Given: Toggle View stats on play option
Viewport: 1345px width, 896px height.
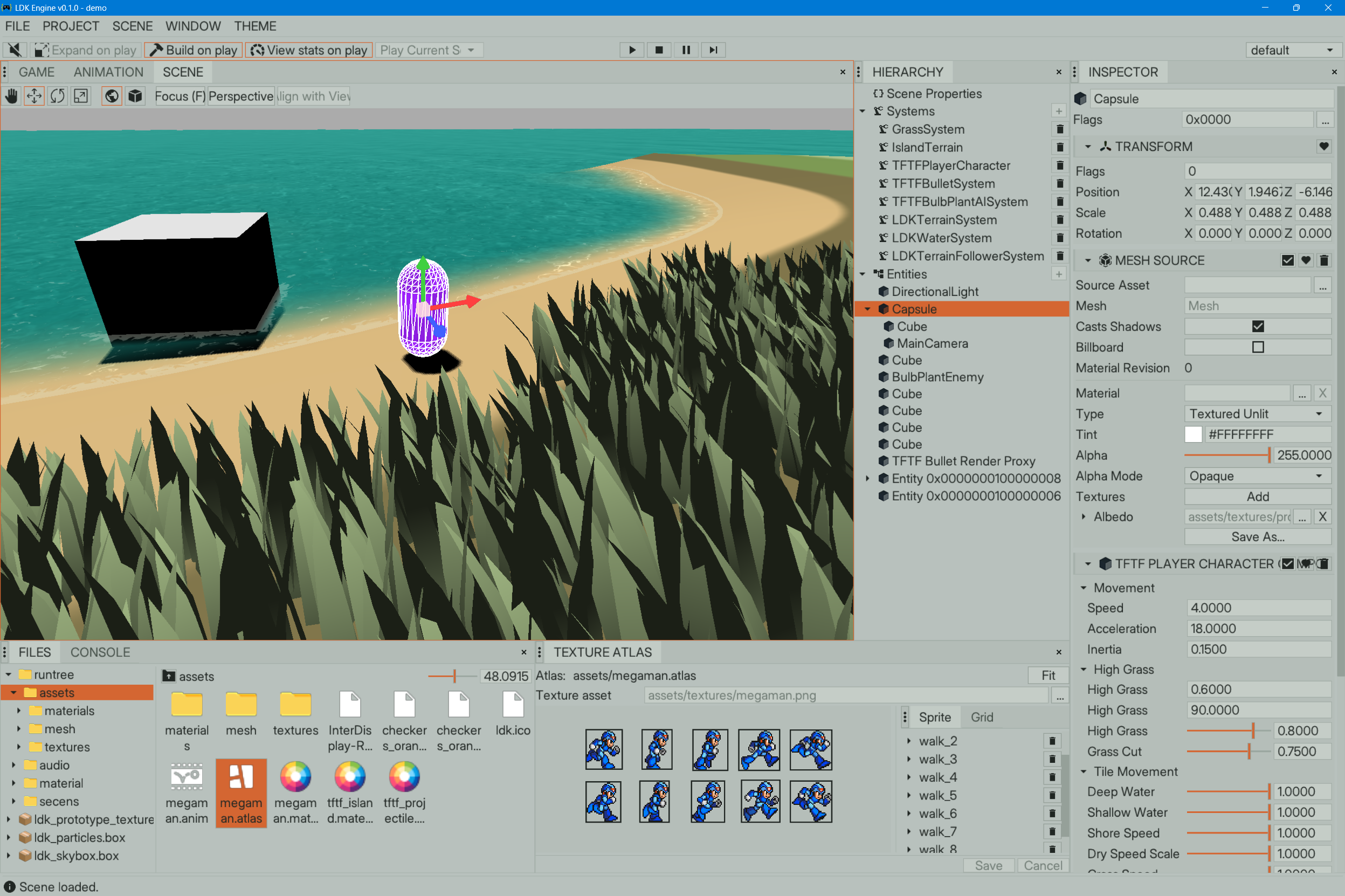Looking at the screenshot, I should click(309, 50).
